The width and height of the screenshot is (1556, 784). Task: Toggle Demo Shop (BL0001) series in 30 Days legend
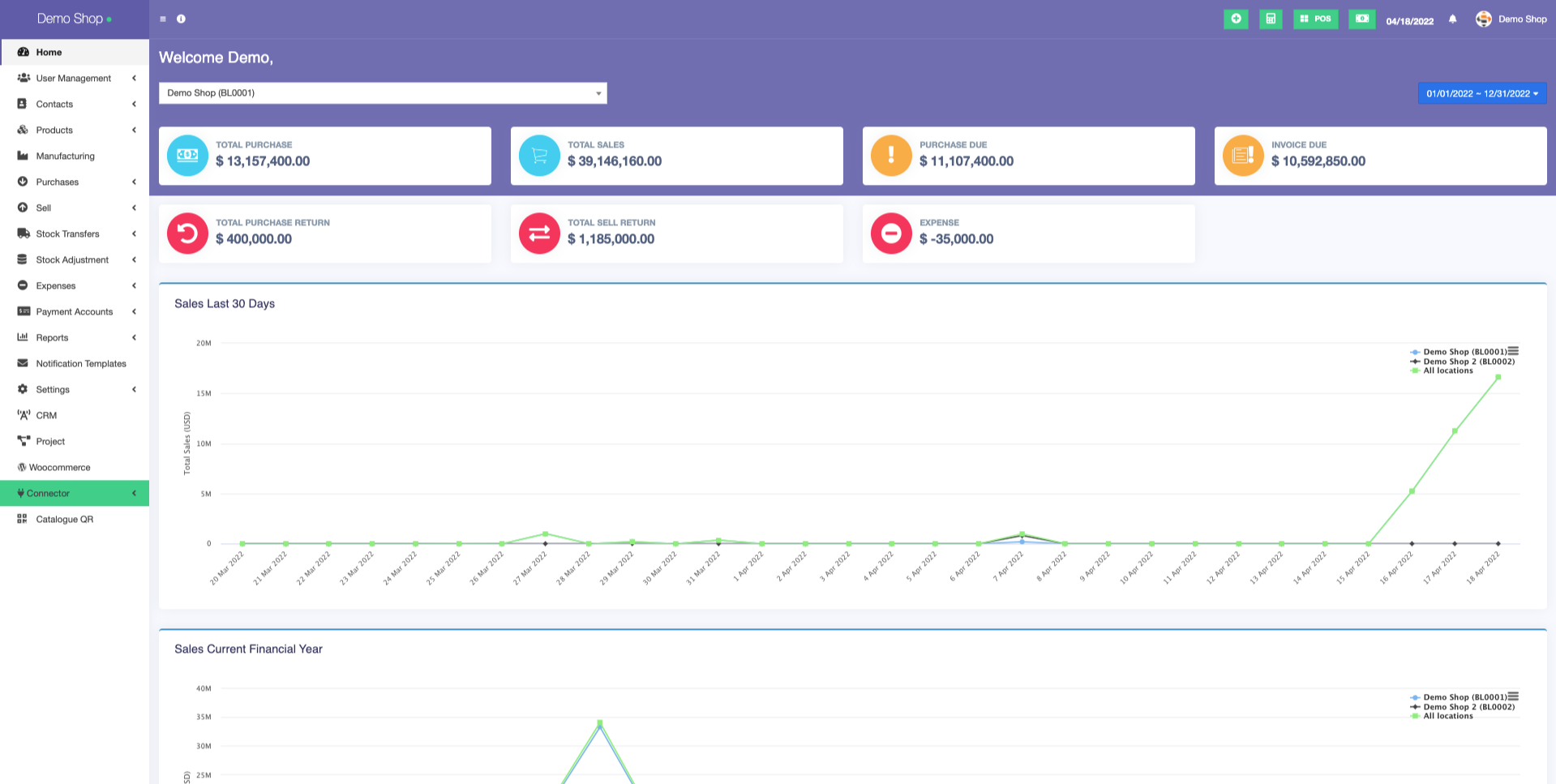click(1459, 352)
